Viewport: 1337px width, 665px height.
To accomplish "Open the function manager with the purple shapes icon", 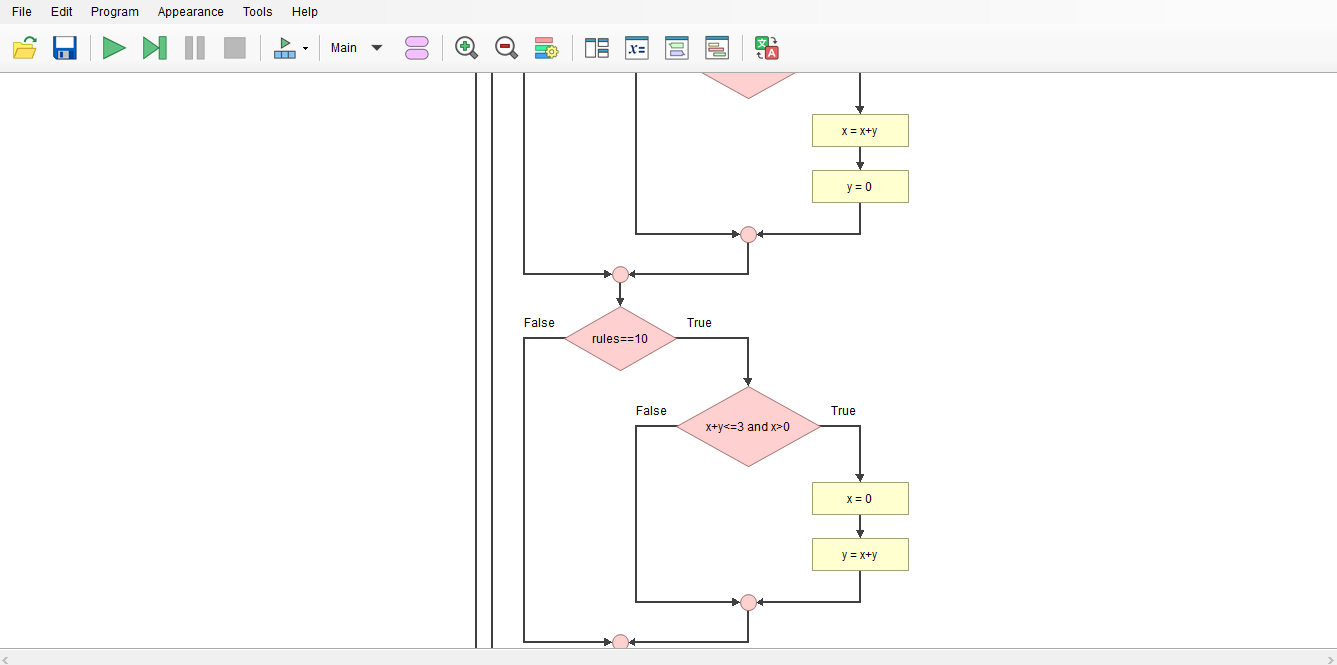I will point(417,48).
